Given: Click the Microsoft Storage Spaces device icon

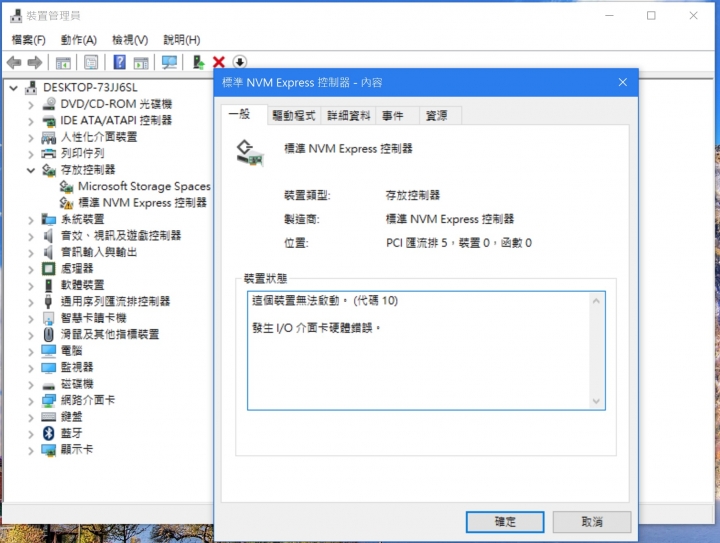Looking at the screenshot, I should point(66,186).
